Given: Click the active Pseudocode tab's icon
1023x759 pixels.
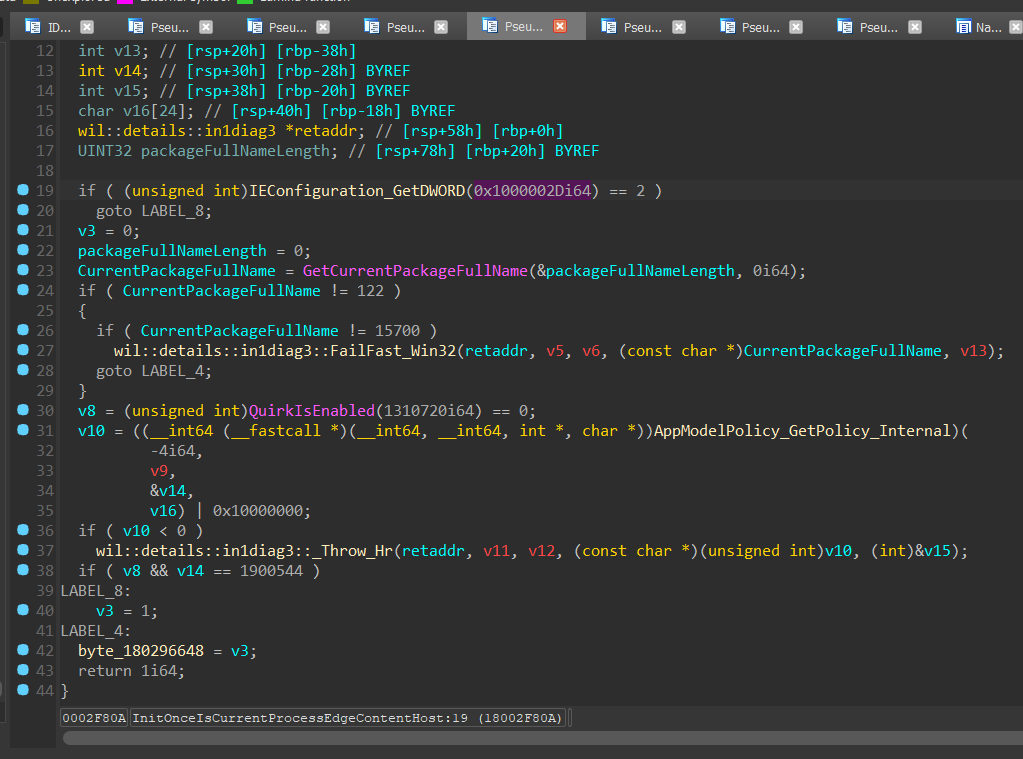Looking at the screenshot, I should (490, 27).
